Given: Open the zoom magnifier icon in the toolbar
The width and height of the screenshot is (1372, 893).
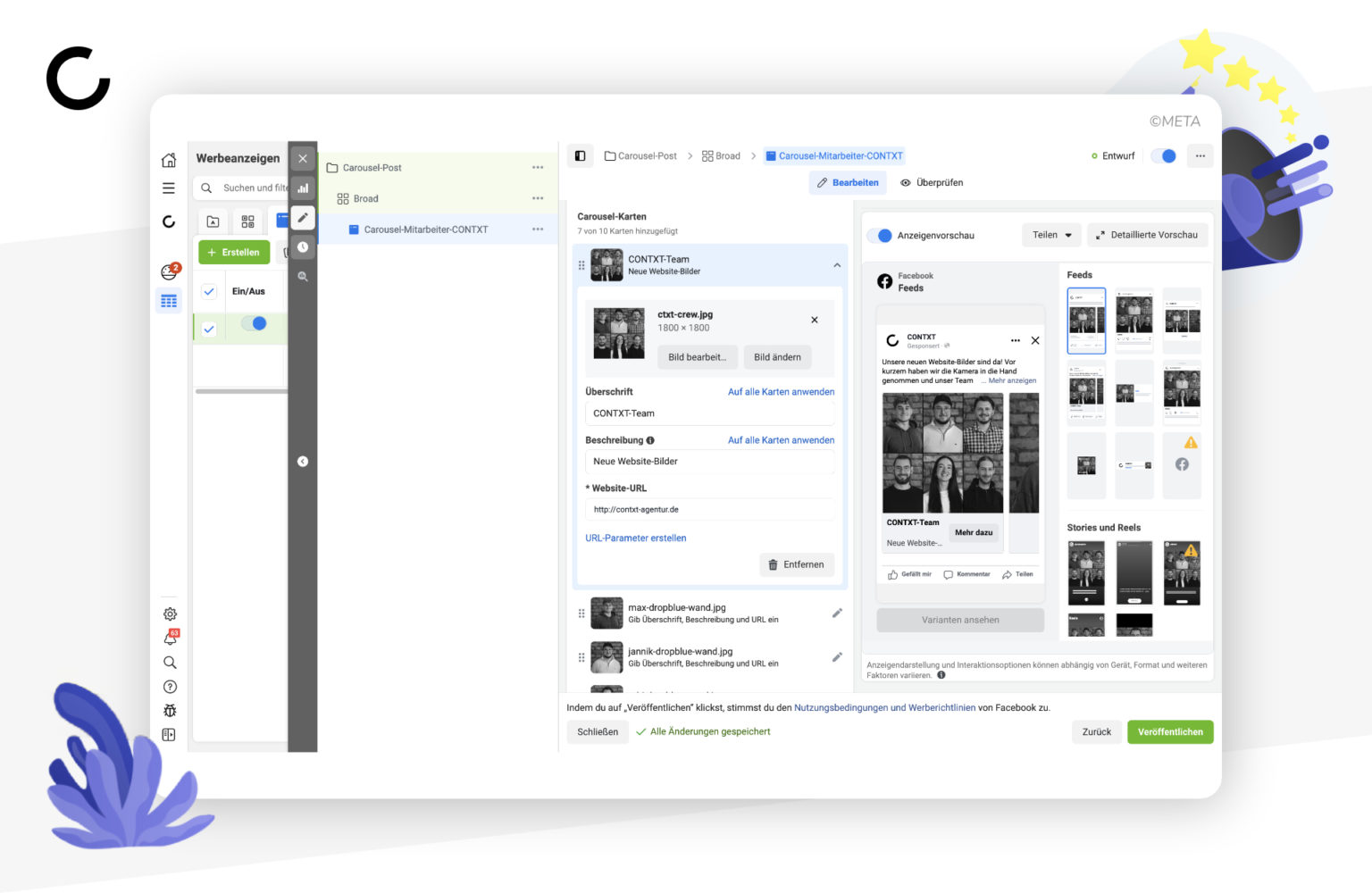Looking at the screenshot, I should pos(303,276).
